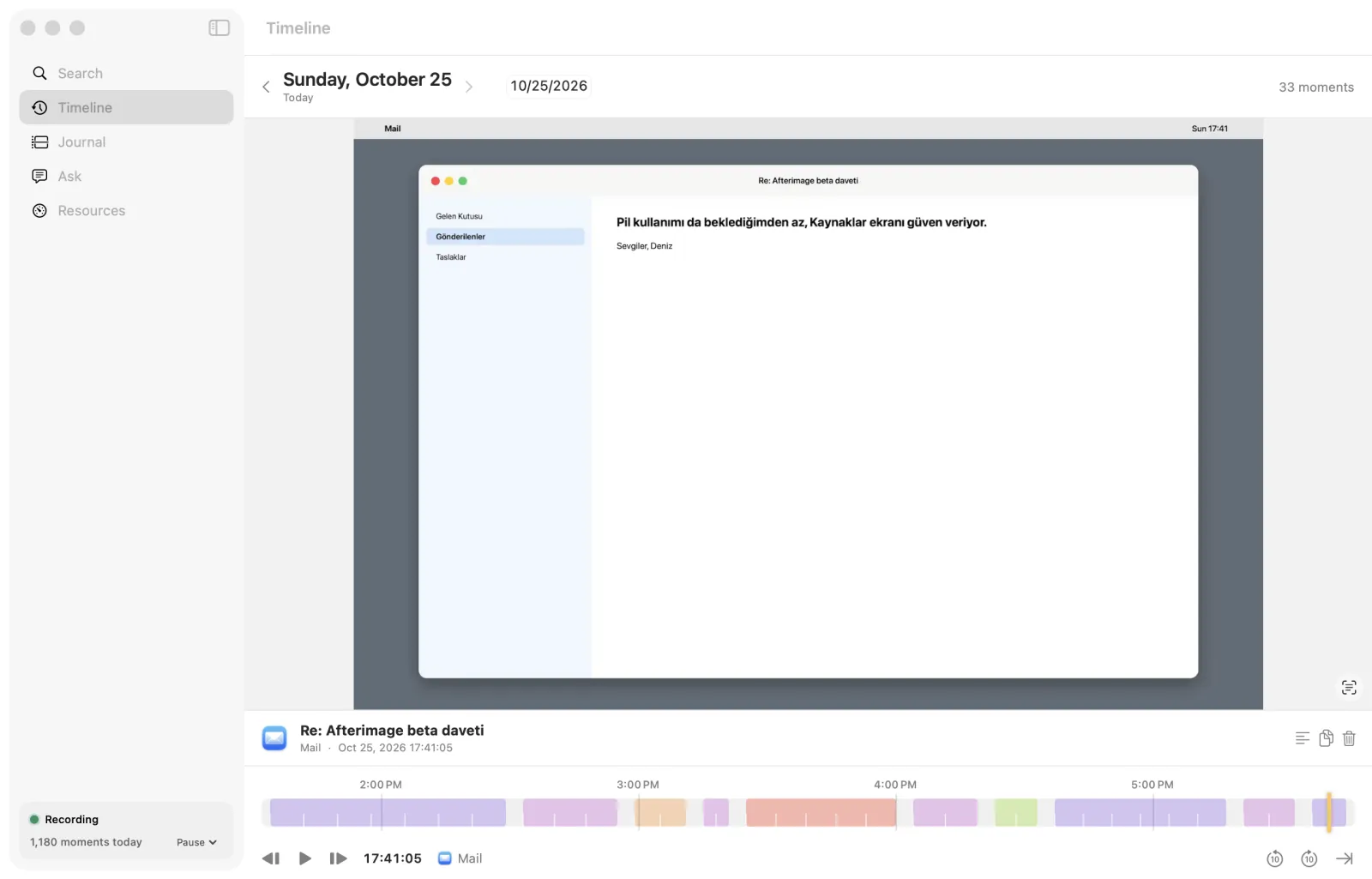Open Search in the sidebar
The height and width of the screenshot is (879, 1372).
click(126, 74)
